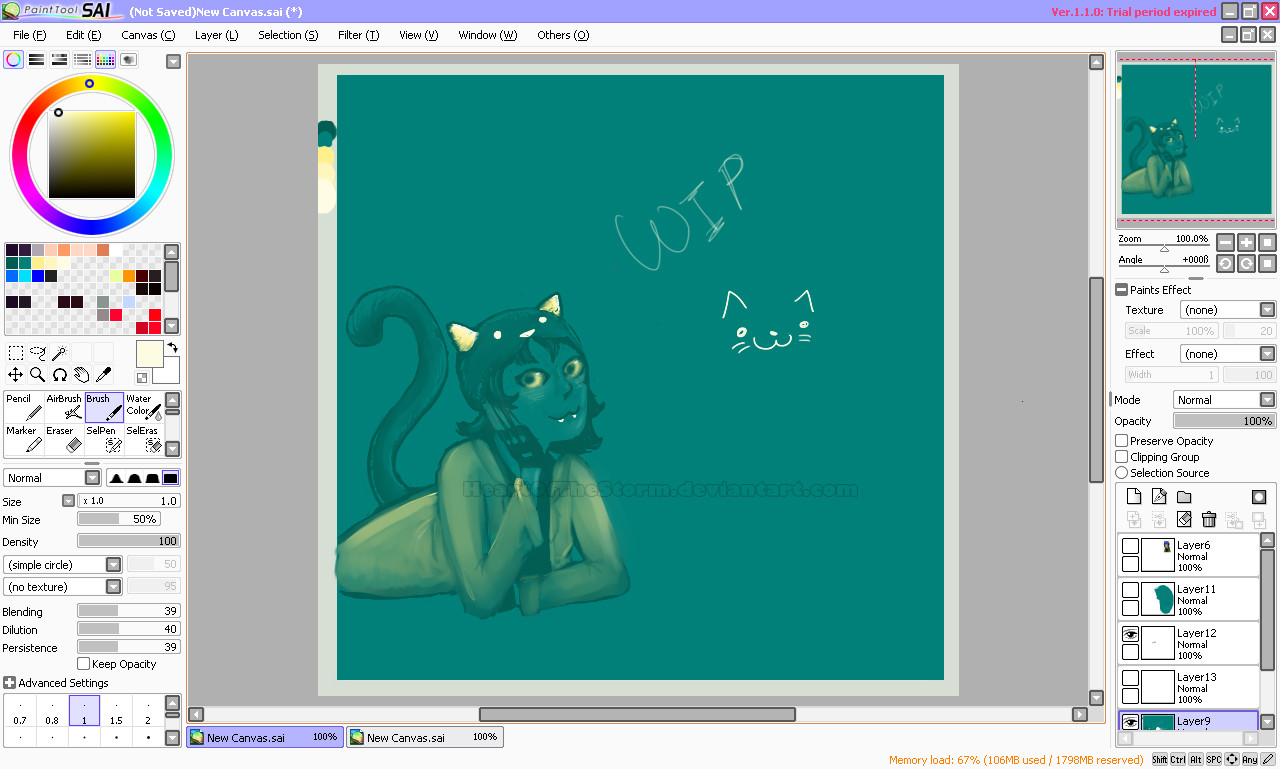
Task: Open the brush blend mode Normal dropdown
Action: point(52,478)
